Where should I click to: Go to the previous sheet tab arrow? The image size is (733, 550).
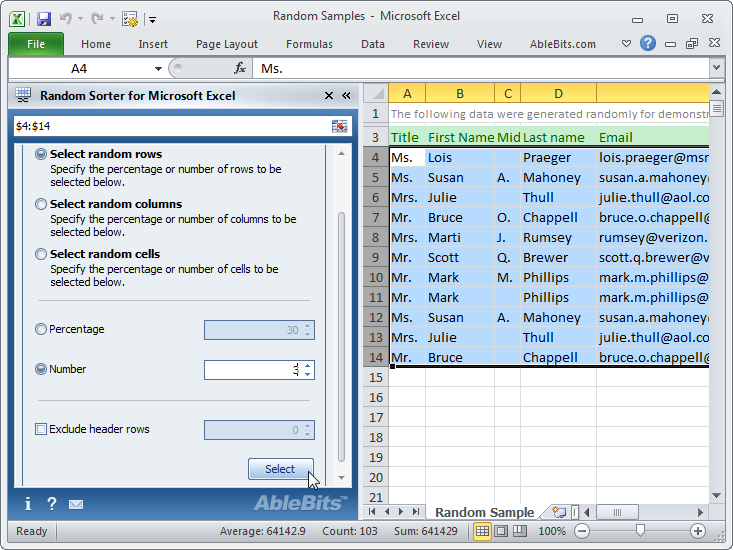click(387, 512)
